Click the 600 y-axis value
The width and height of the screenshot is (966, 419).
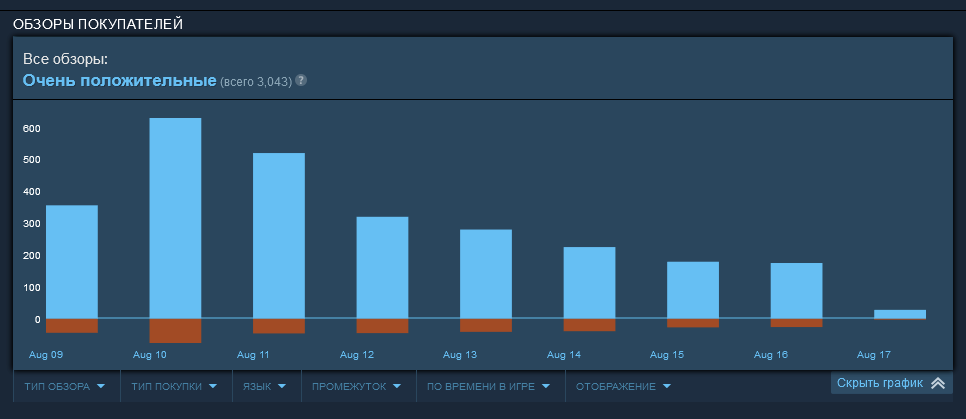click(x=33, y=129)
